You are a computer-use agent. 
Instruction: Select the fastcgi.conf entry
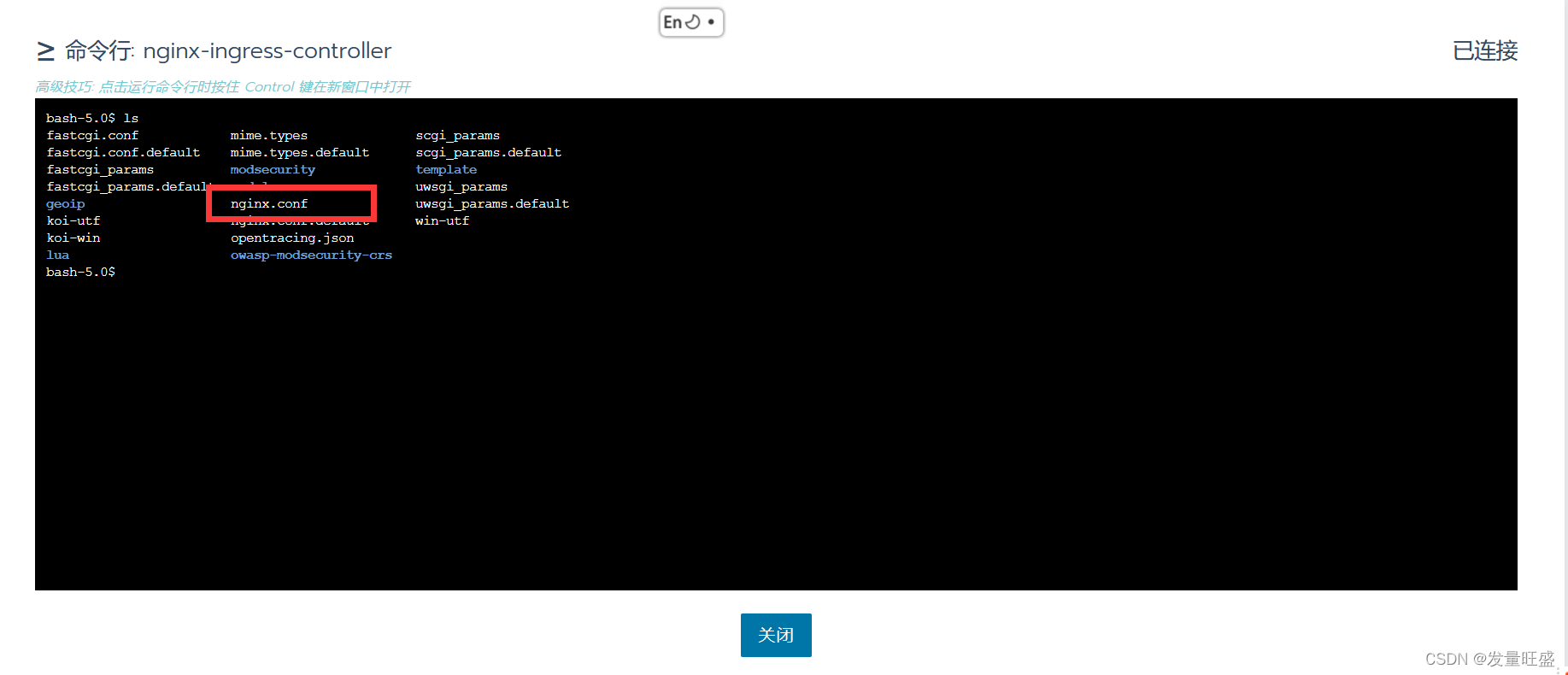pyautogui.click(x=92, y=135)
